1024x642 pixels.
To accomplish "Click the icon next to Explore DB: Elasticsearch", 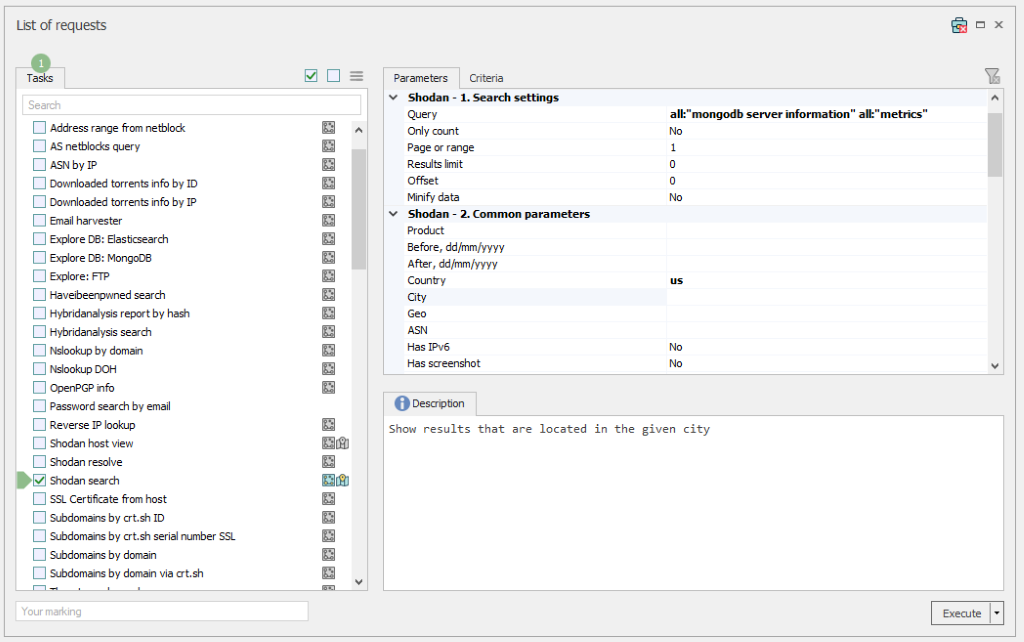I will click(328, 238).
